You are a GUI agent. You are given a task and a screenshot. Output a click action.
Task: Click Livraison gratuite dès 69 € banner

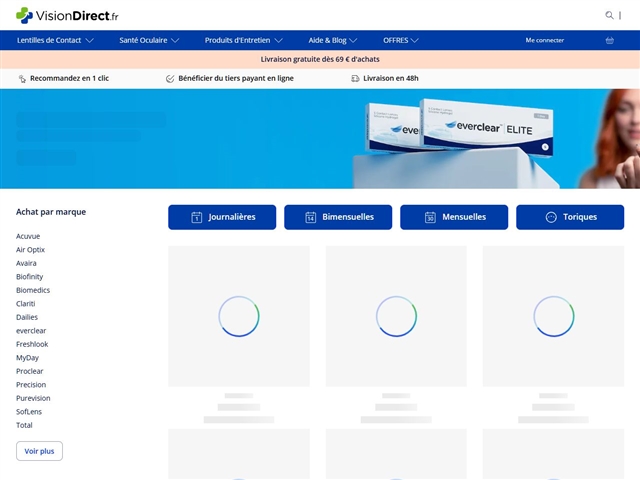[x=320, y=59]
